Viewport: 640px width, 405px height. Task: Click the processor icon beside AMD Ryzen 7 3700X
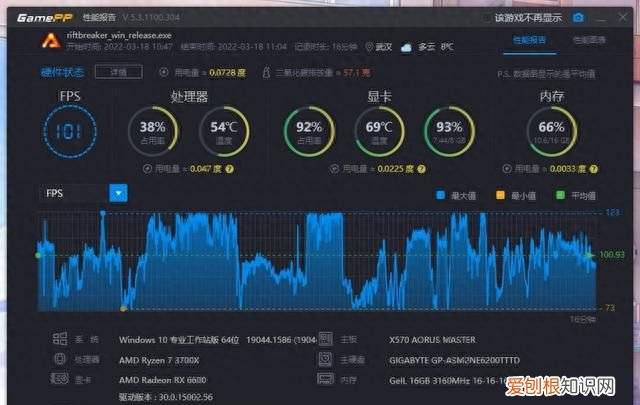(x=60, y=359)
